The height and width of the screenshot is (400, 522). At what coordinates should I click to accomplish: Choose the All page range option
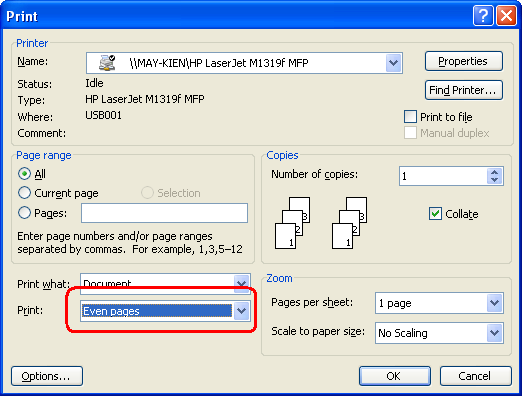pyautogui.click(x=24, y=174)
